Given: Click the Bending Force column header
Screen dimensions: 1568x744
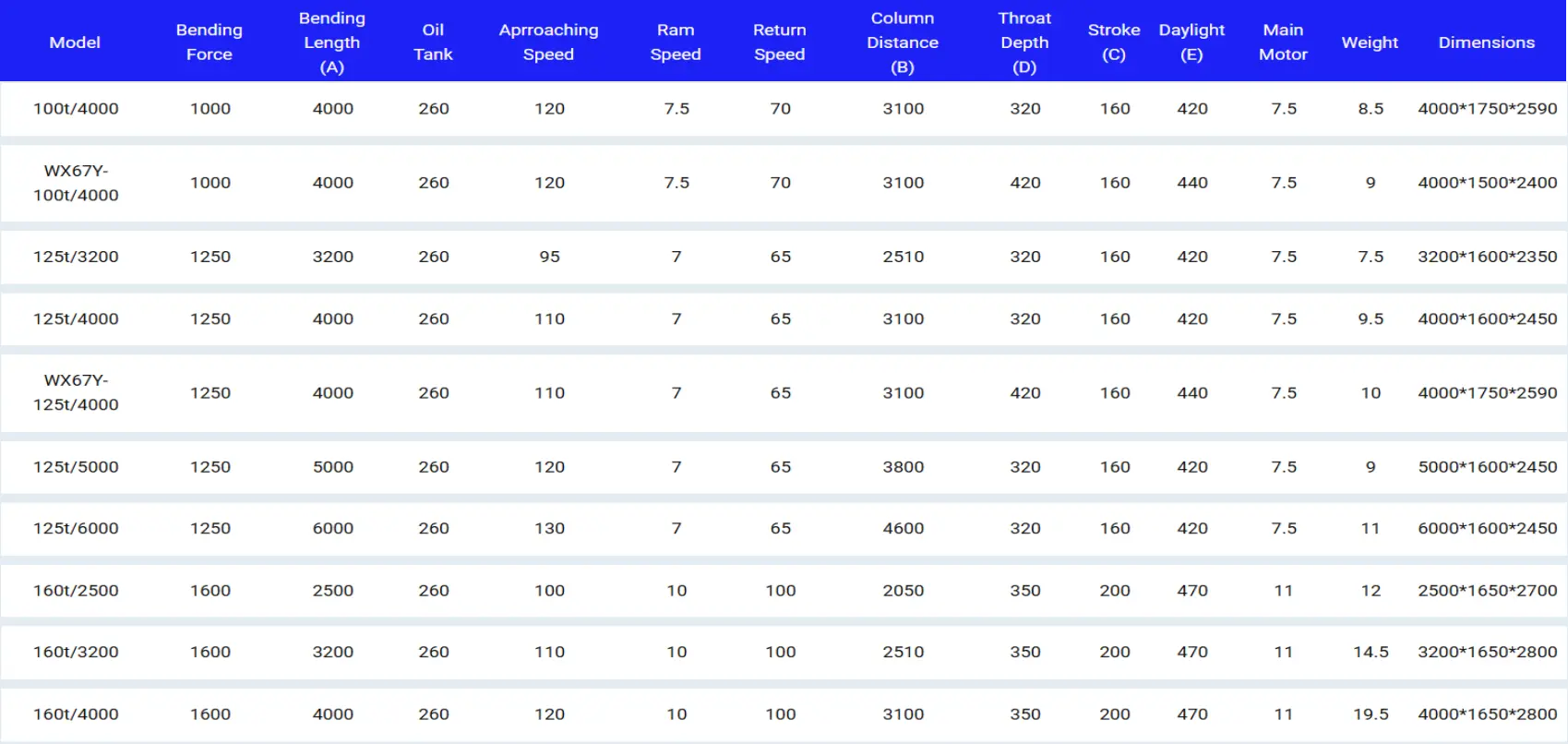Looking at the screenshot, I should [209, 42].
